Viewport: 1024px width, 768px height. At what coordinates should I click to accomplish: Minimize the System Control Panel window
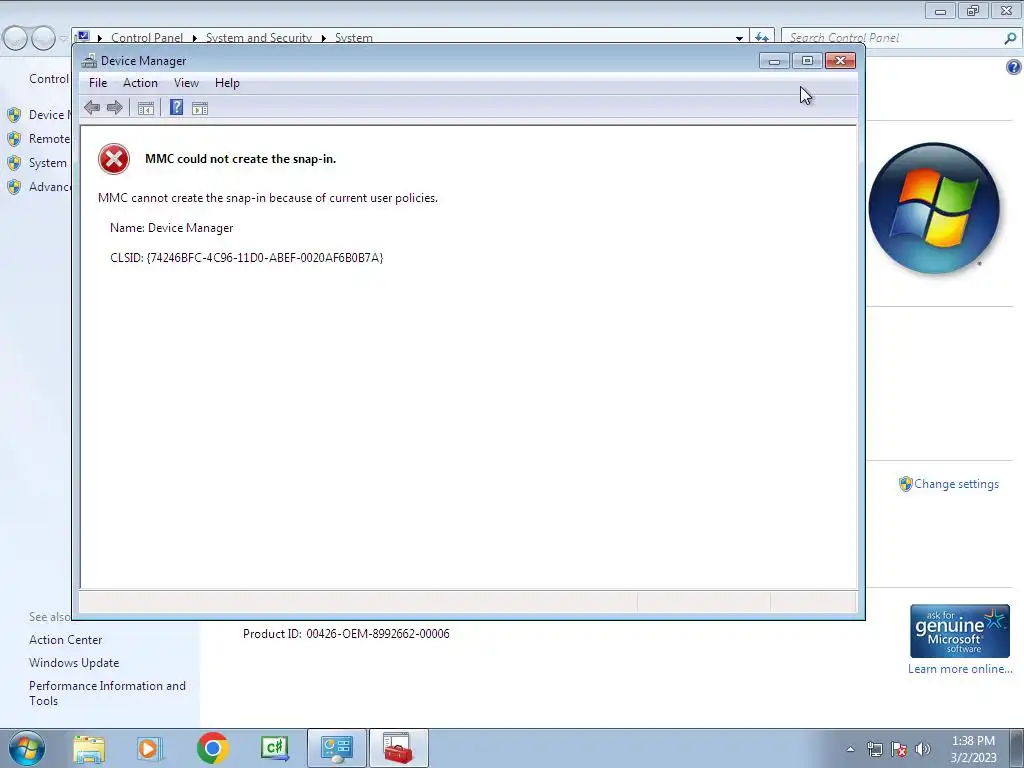point(940,10)
